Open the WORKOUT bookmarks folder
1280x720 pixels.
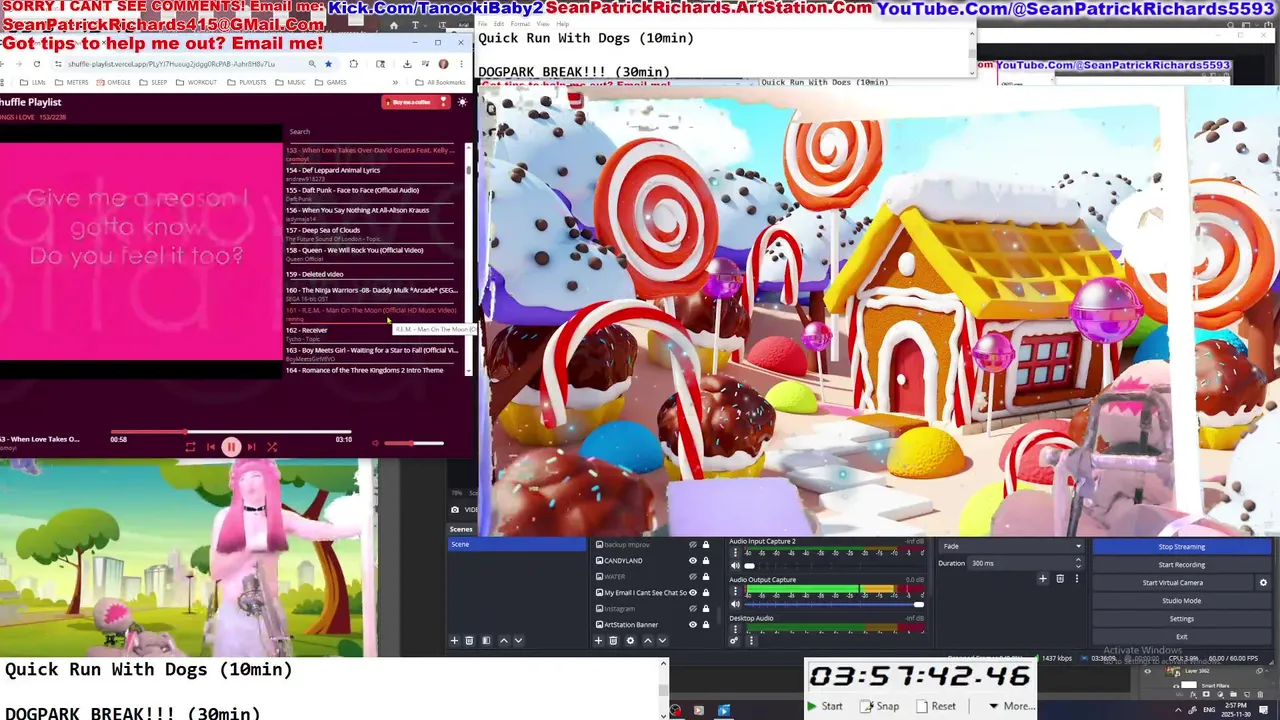coord(196,83)
